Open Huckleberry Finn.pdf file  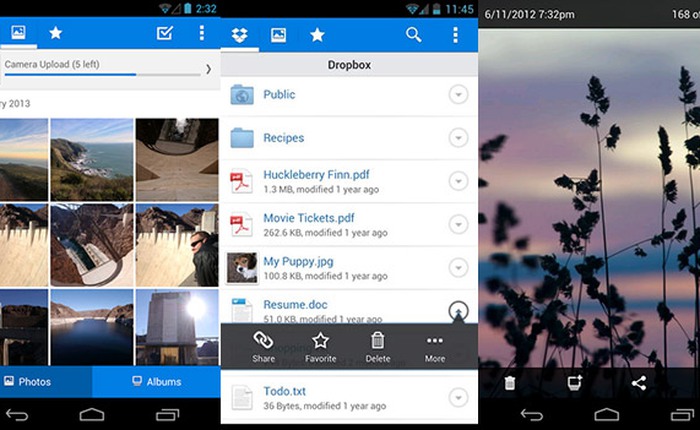coord(349,182)
